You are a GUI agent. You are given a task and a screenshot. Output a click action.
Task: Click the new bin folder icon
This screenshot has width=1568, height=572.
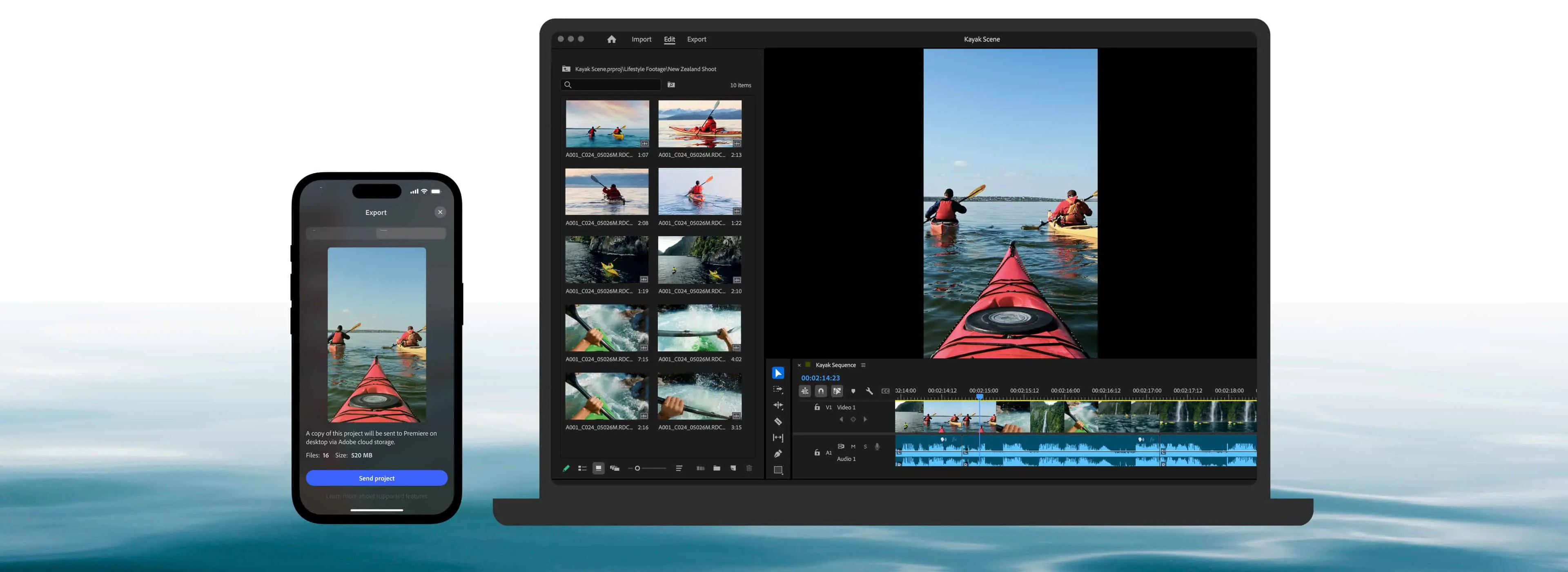(x=717, y=469)
